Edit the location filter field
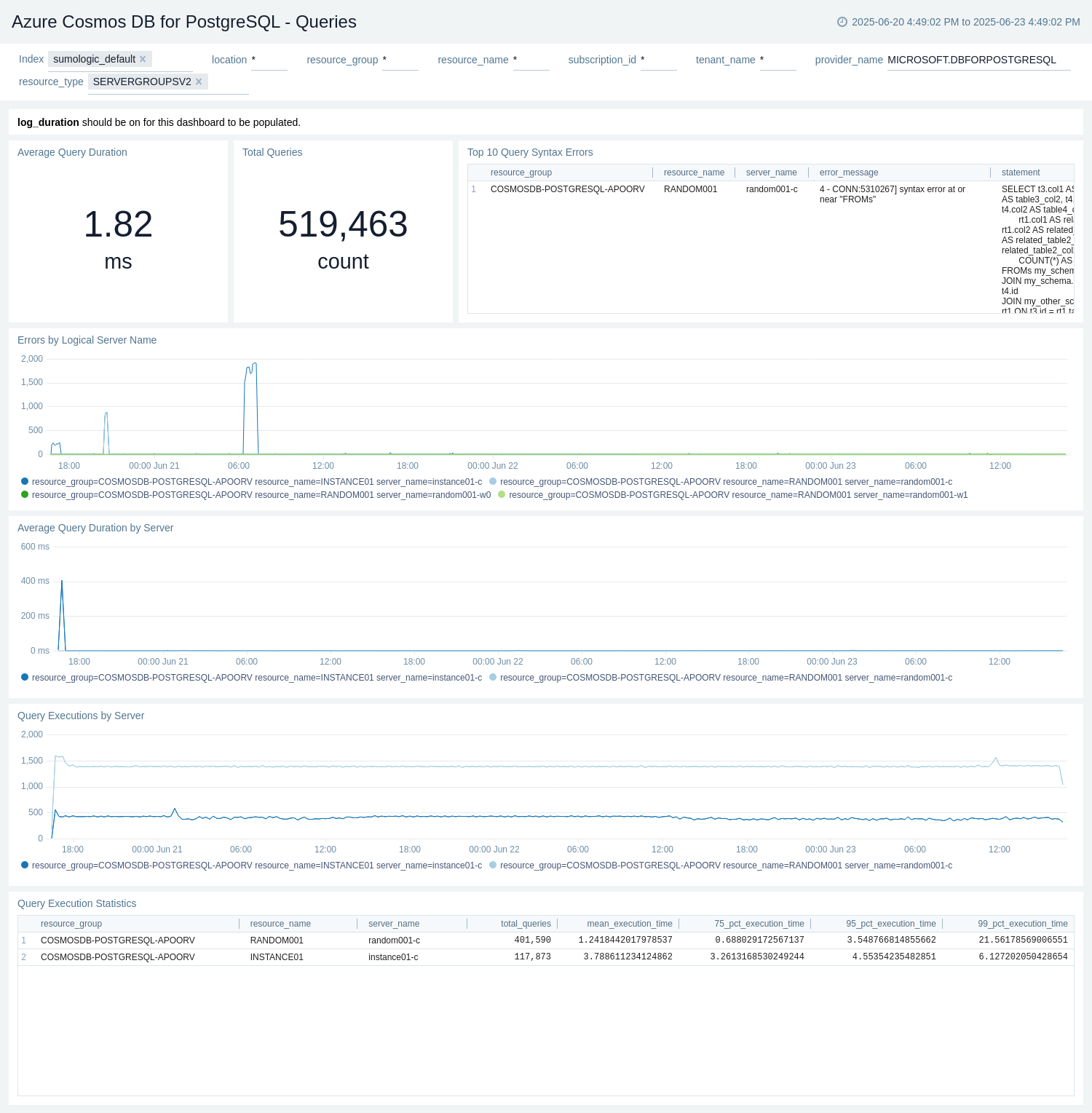 269,60
